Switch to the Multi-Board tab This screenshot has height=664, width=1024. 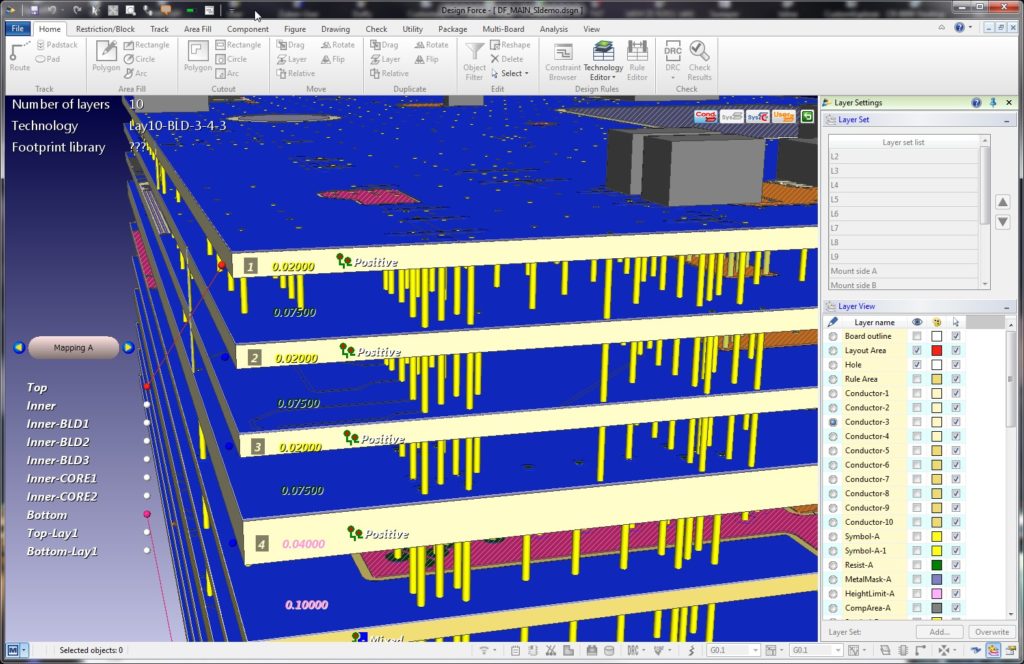(x=502, y=29)
